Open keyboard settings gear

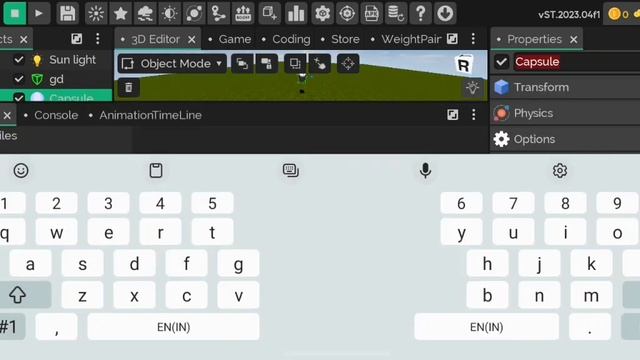560,170
